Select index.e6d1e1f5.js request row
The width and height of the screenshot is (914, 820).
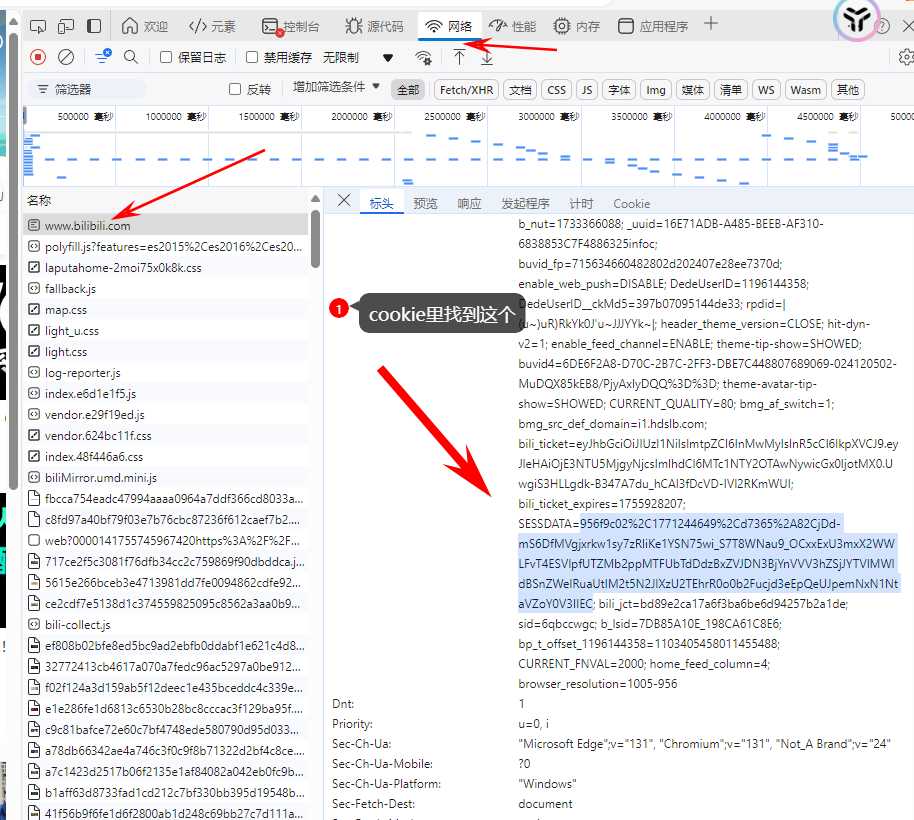(x=166, y=393)
